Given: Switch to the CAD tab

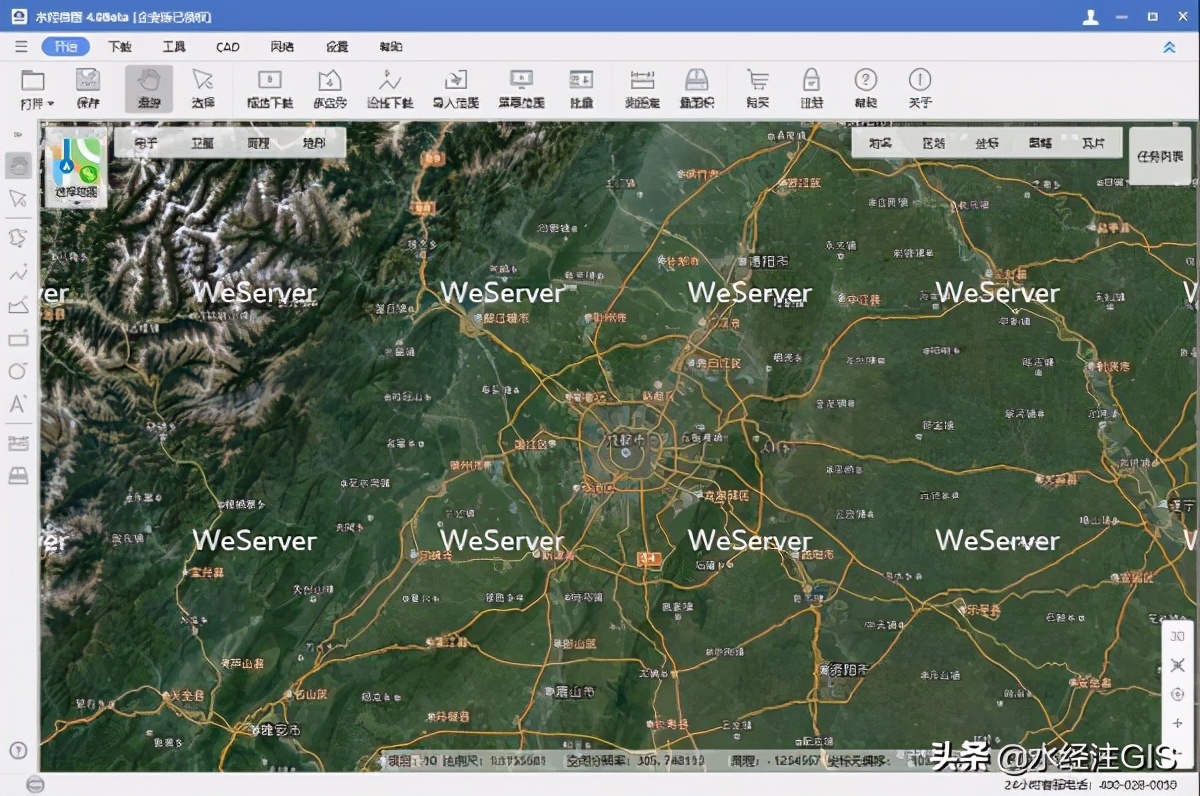Looking at the screenshot, I should [228, 47].
